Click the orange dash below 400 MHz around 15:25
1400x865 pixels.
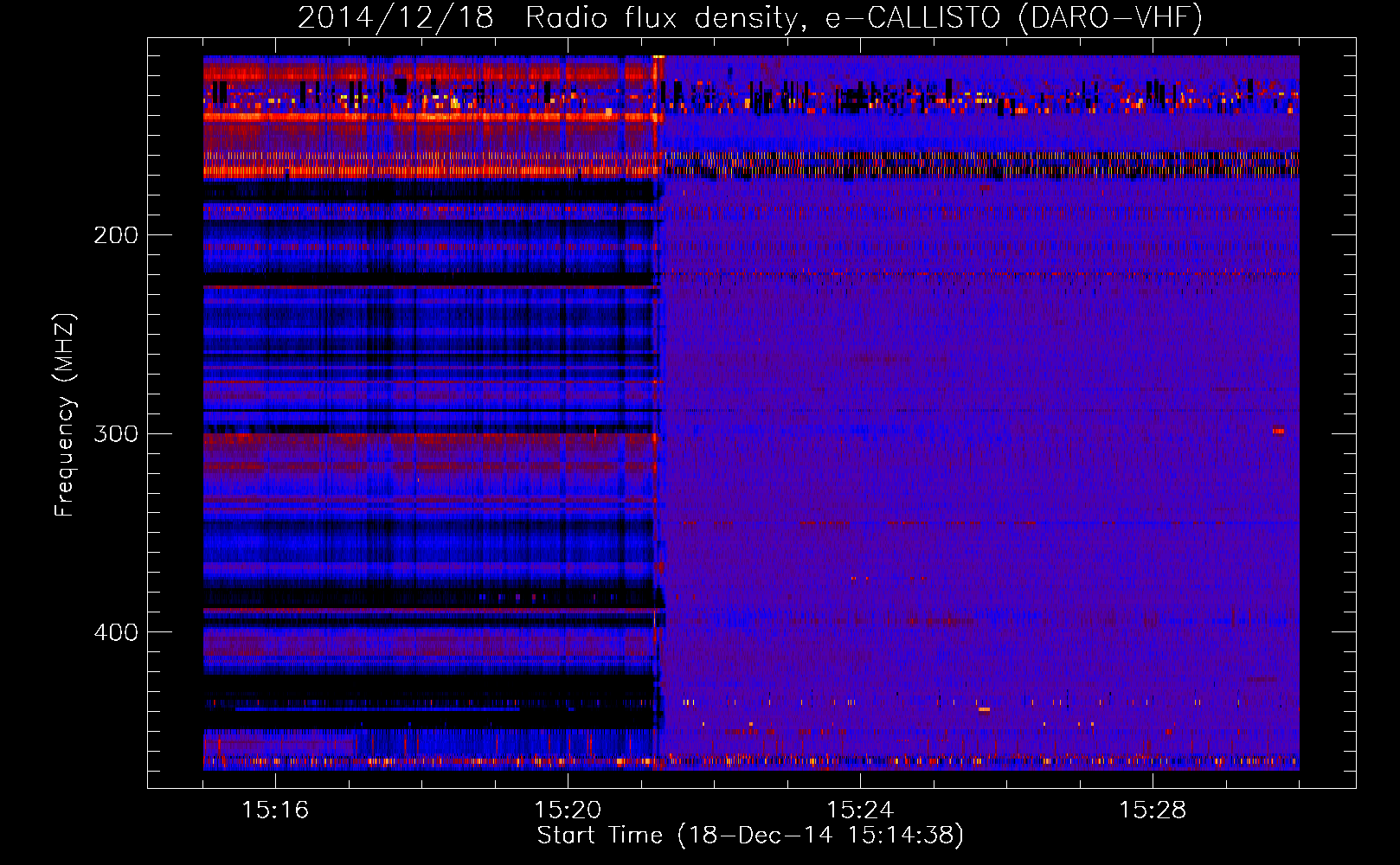pyautogui.click(x=984, y=709)
